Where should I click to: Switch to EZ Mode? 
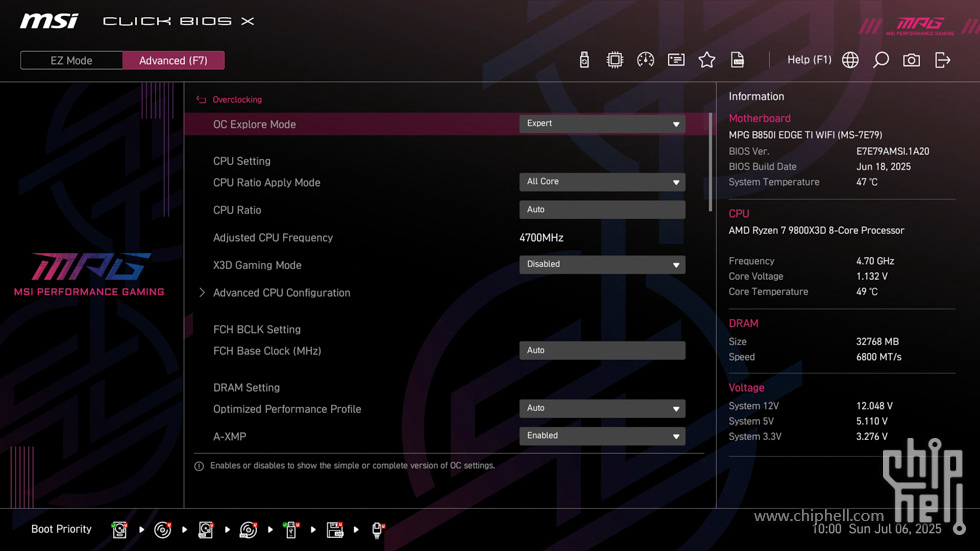point(71,61)
